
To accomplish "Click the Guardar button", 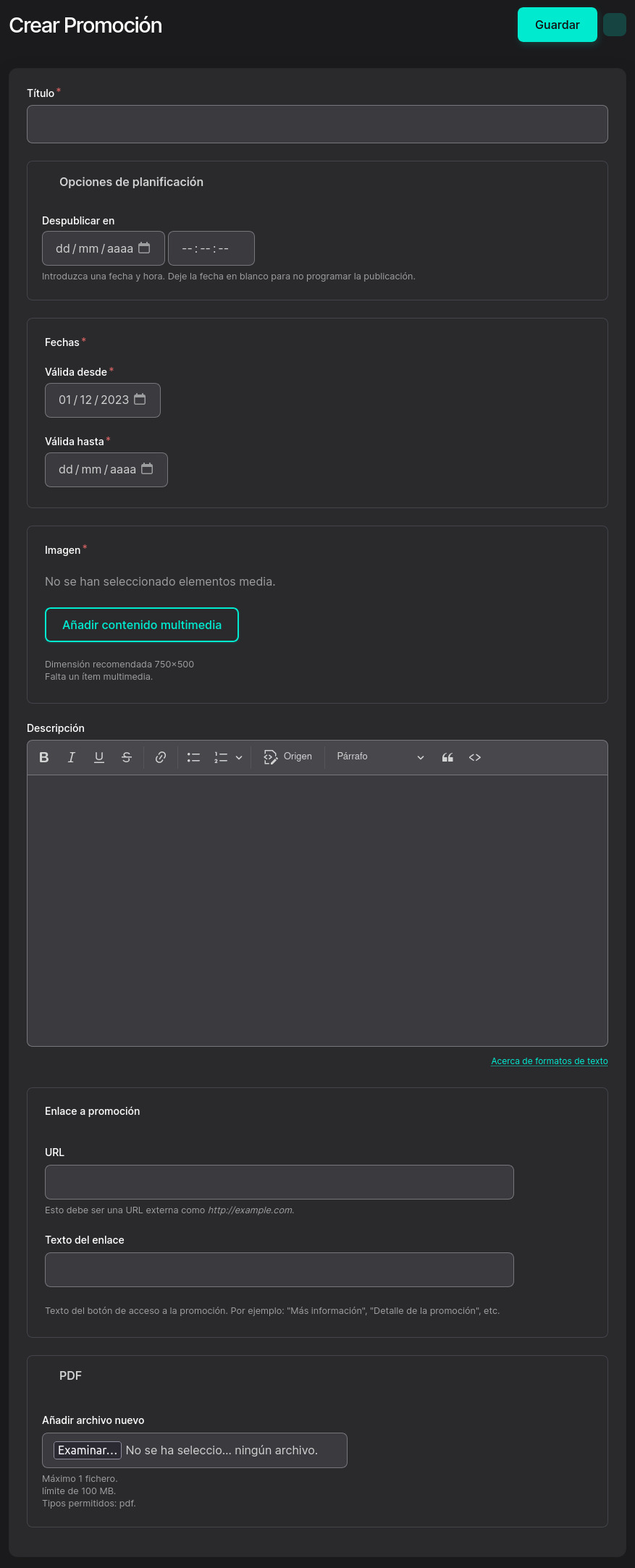I will click(557, 25).
